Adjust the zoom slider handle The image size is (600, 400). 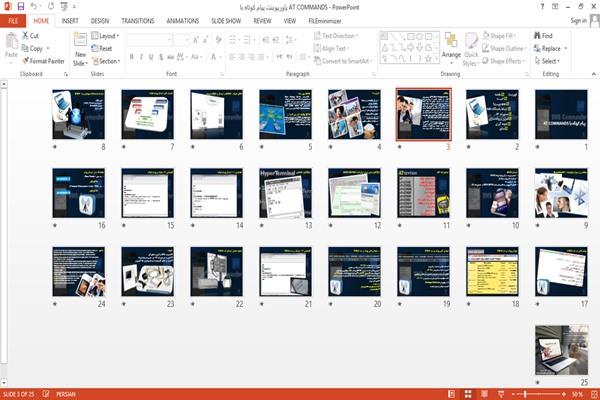click(525, 394)
